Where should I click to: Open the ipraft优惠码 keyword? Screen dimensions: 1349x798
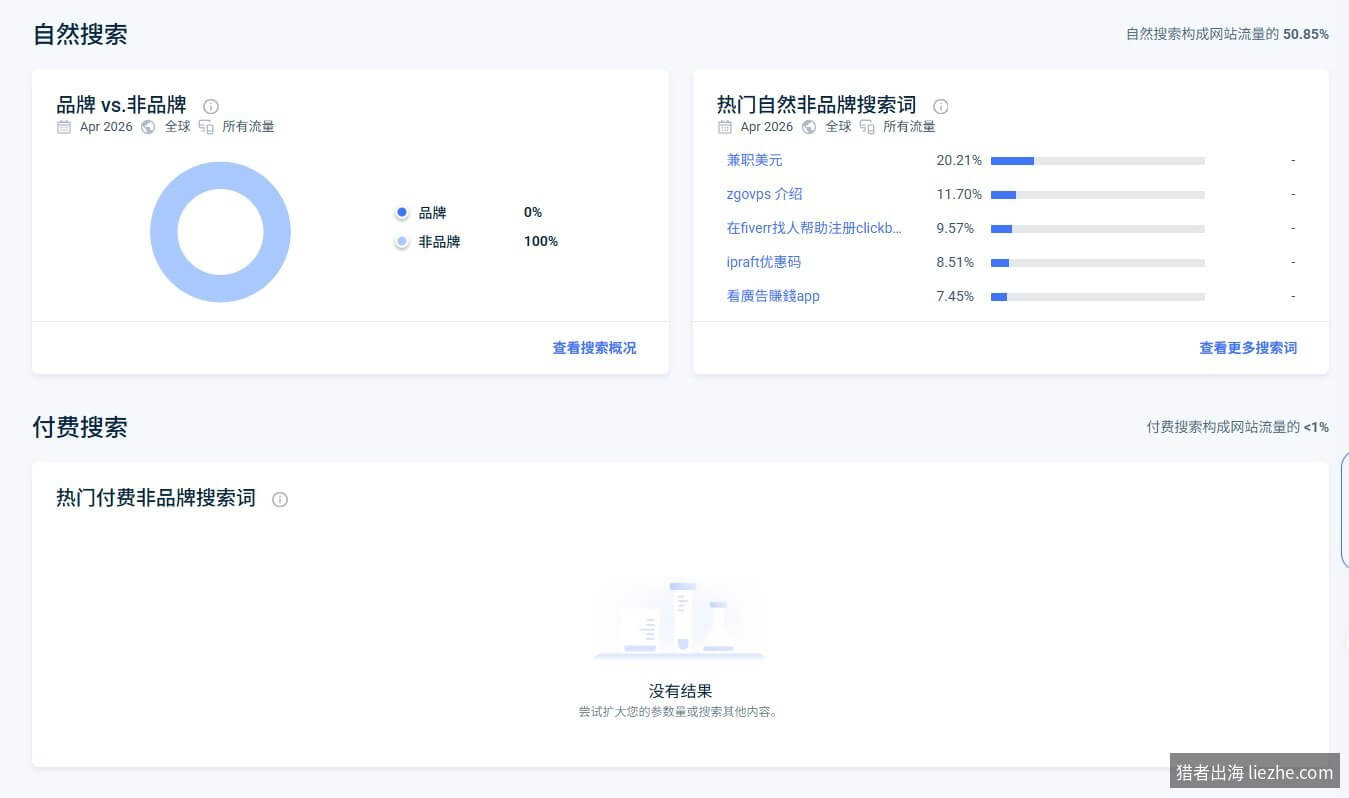tap(763, 262)
